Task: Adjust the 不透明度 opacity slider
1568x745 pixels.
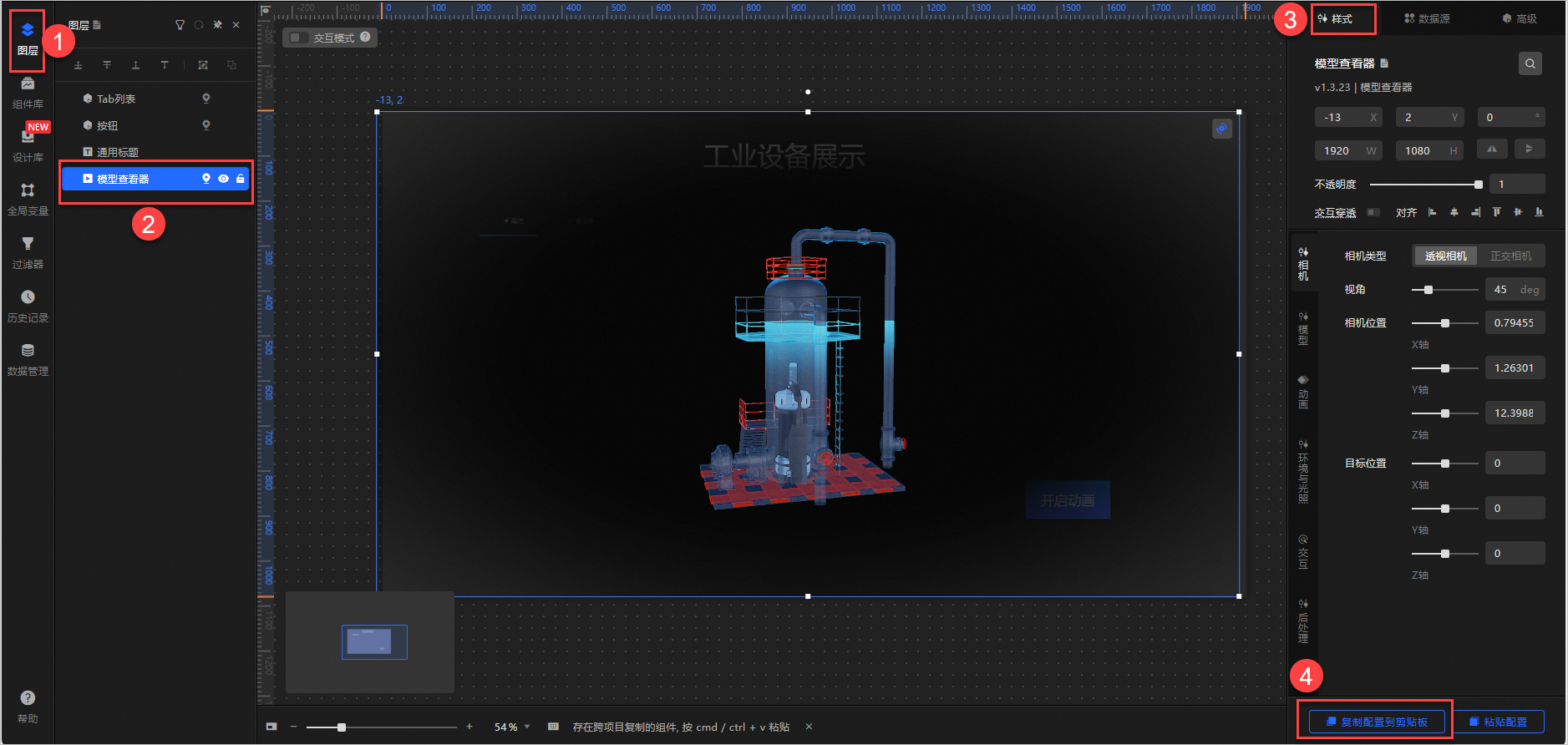Action: pos(1426,185)
